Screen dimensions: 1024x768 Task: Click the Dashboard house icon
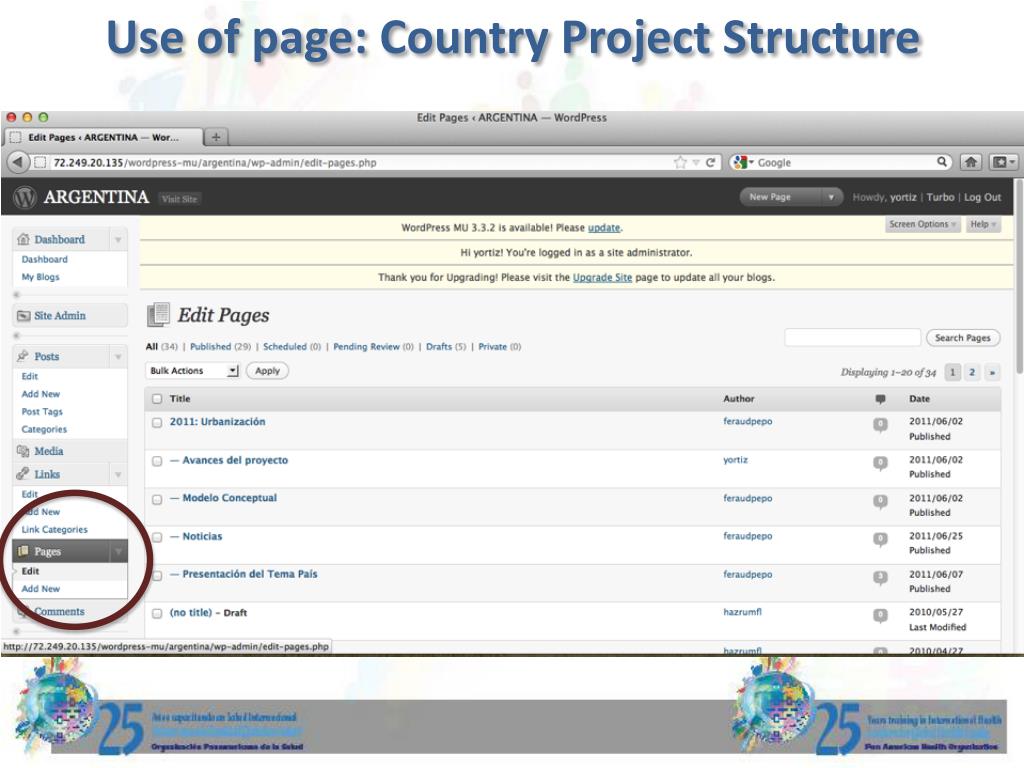coord(24,239)
